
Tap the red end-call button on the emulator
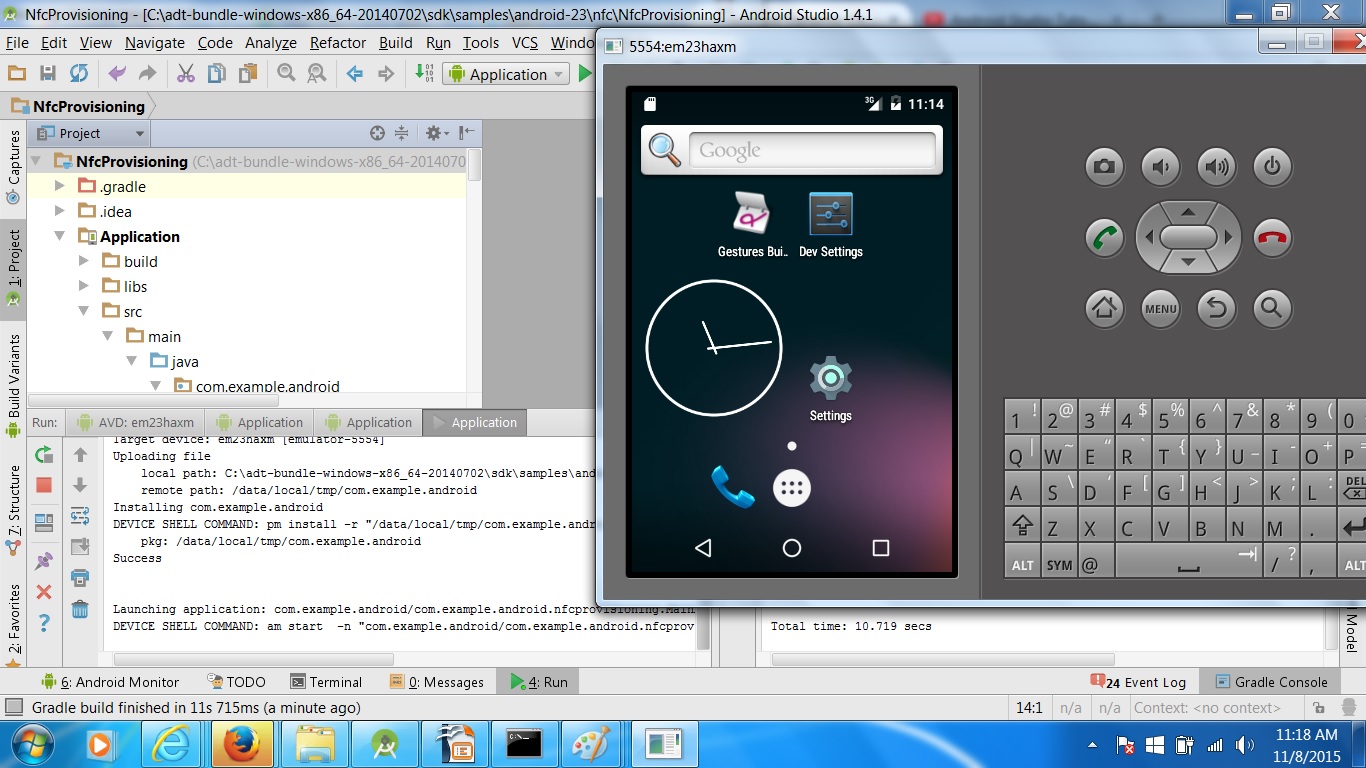tap(1272, 238)
